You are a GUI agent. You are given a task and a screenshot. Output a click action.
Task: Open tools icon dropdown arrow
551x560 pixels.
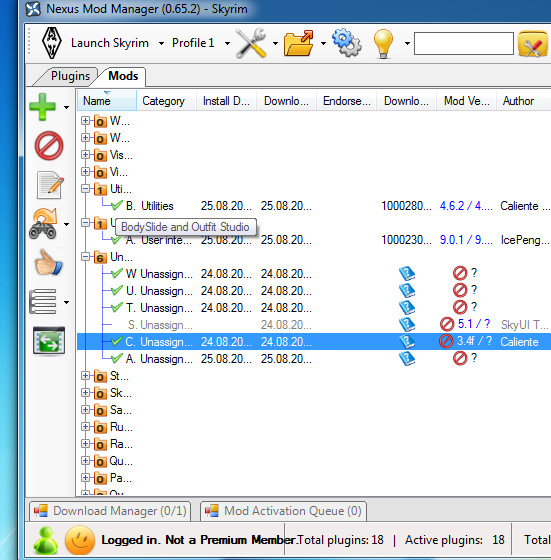click(x=275, y=44)
